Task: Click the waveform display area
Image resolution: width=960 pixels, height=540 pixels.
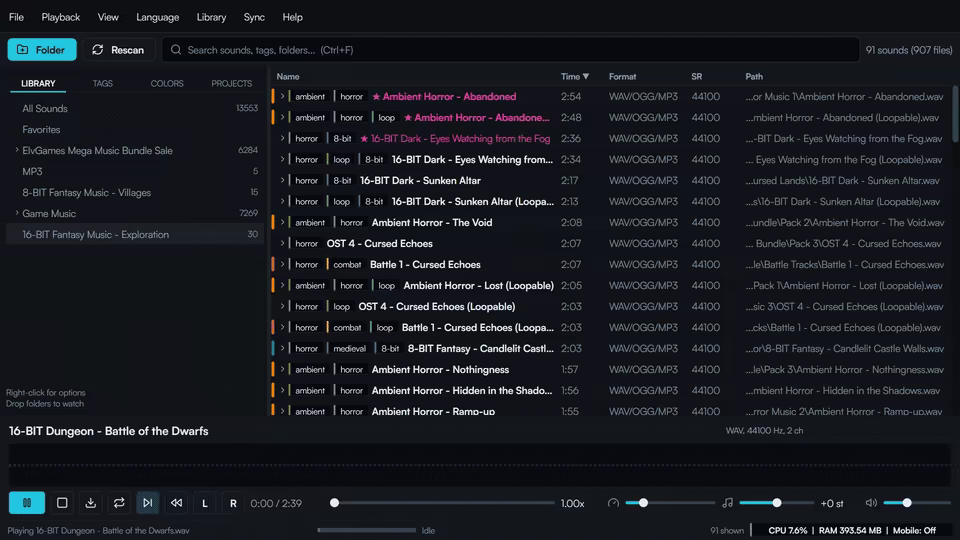Action: (x=479, y=465)
